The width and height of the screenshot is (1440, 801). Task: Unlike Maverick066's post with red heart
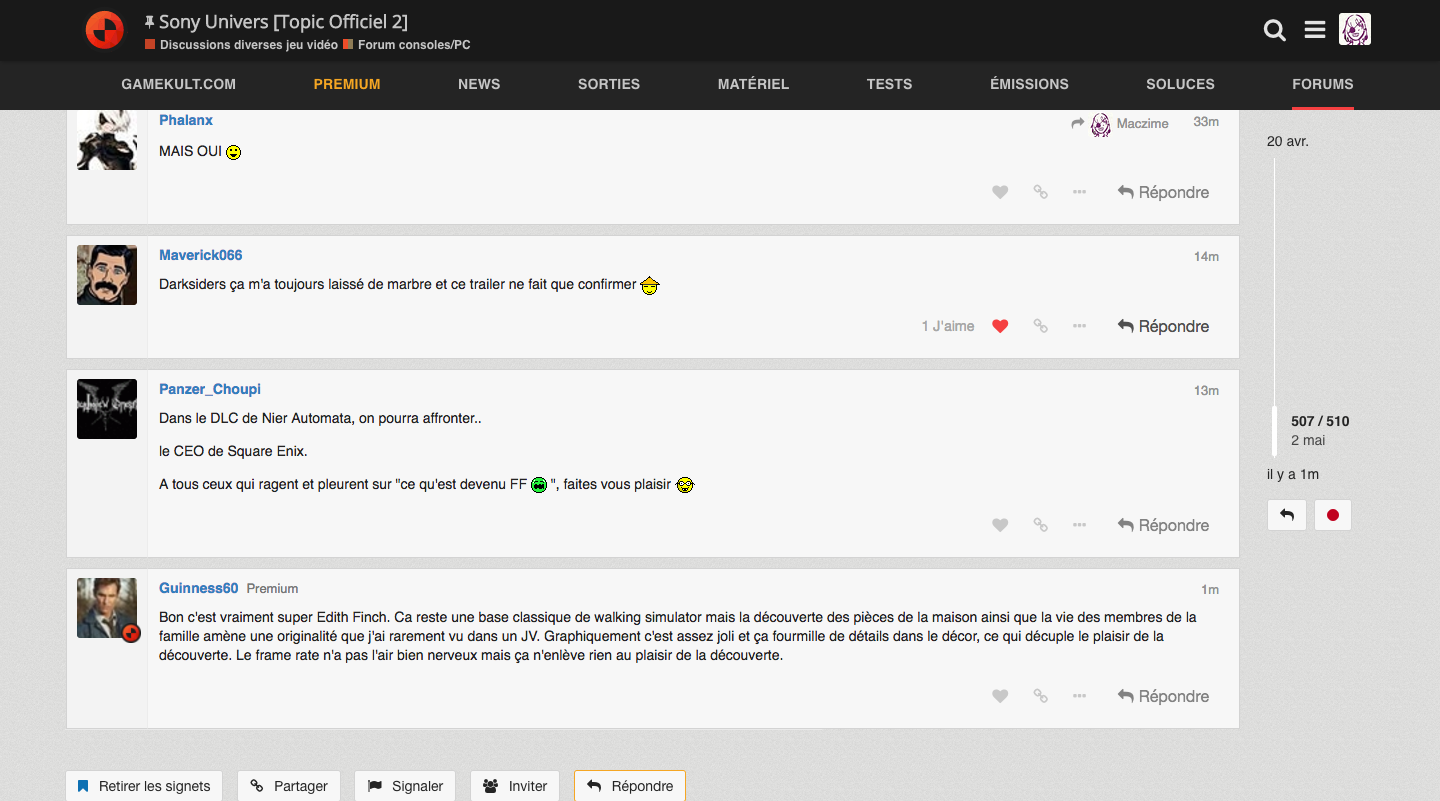(x=1000, y=326)
